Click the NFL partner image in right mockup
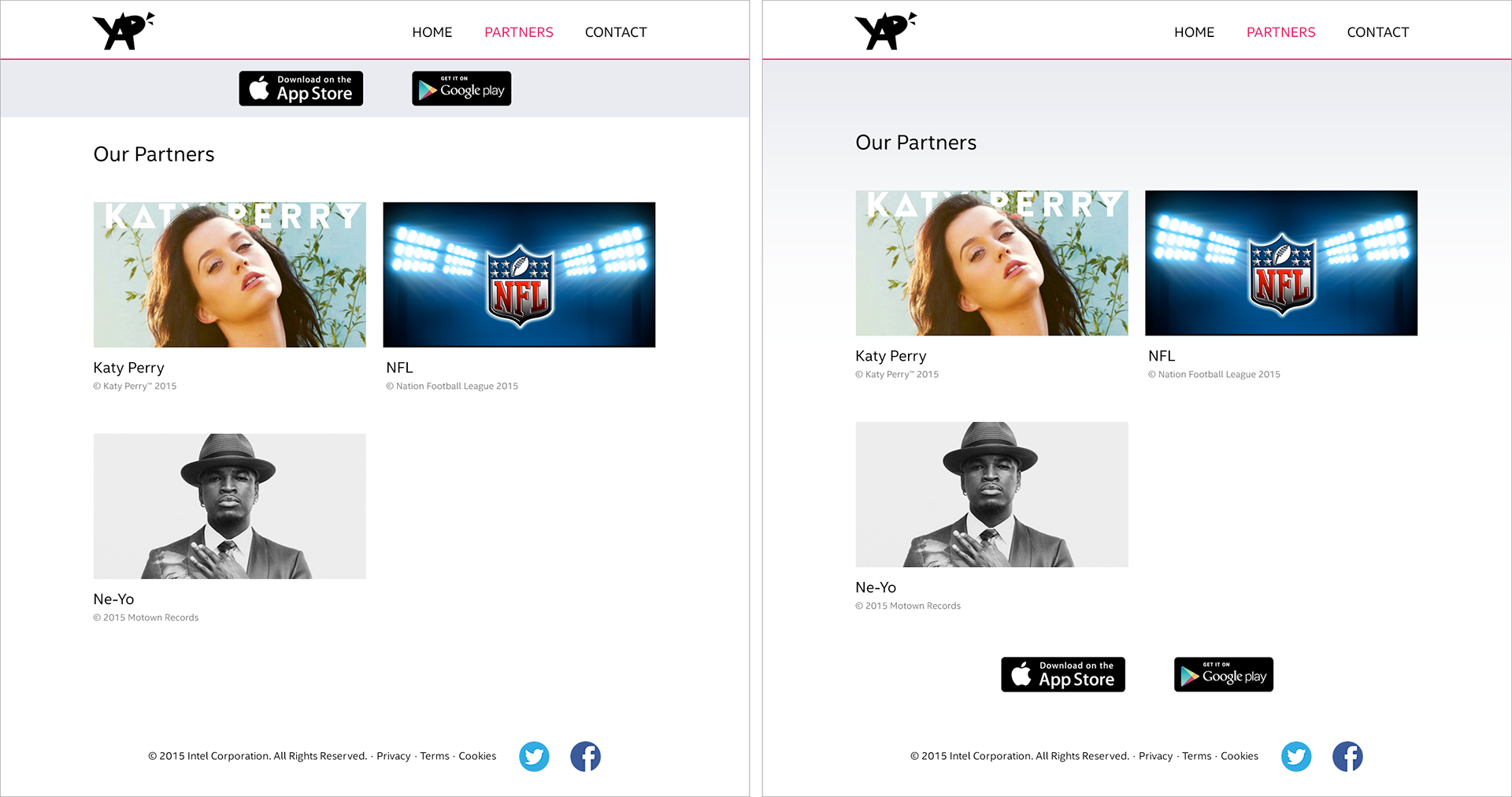The height and width of the screenshot is (797, 1512). (x=1281, y=263)
